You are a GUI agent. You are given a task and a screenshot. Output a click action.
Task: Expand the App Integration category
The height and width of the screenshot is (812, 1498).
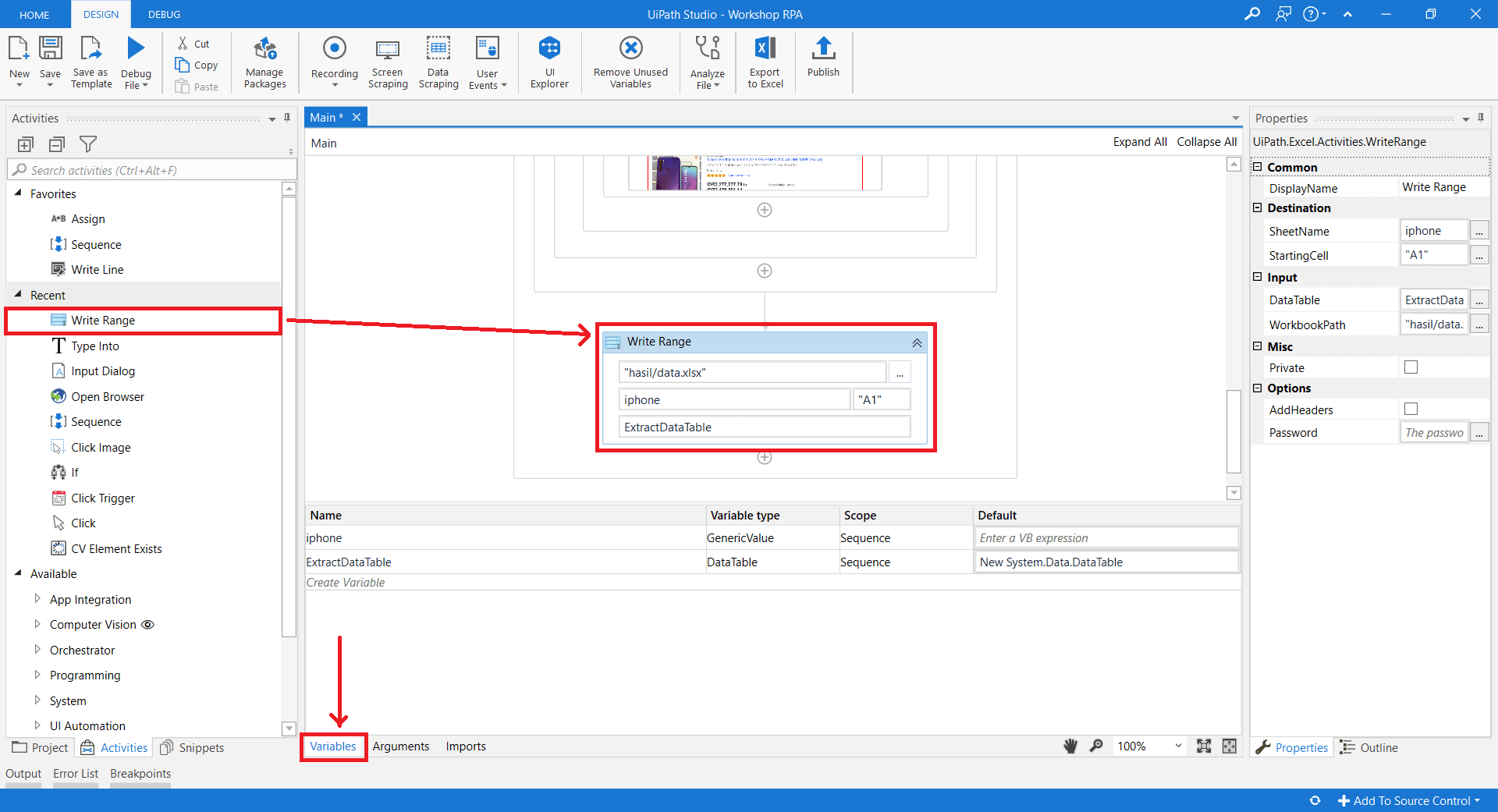tap(37, 599)
